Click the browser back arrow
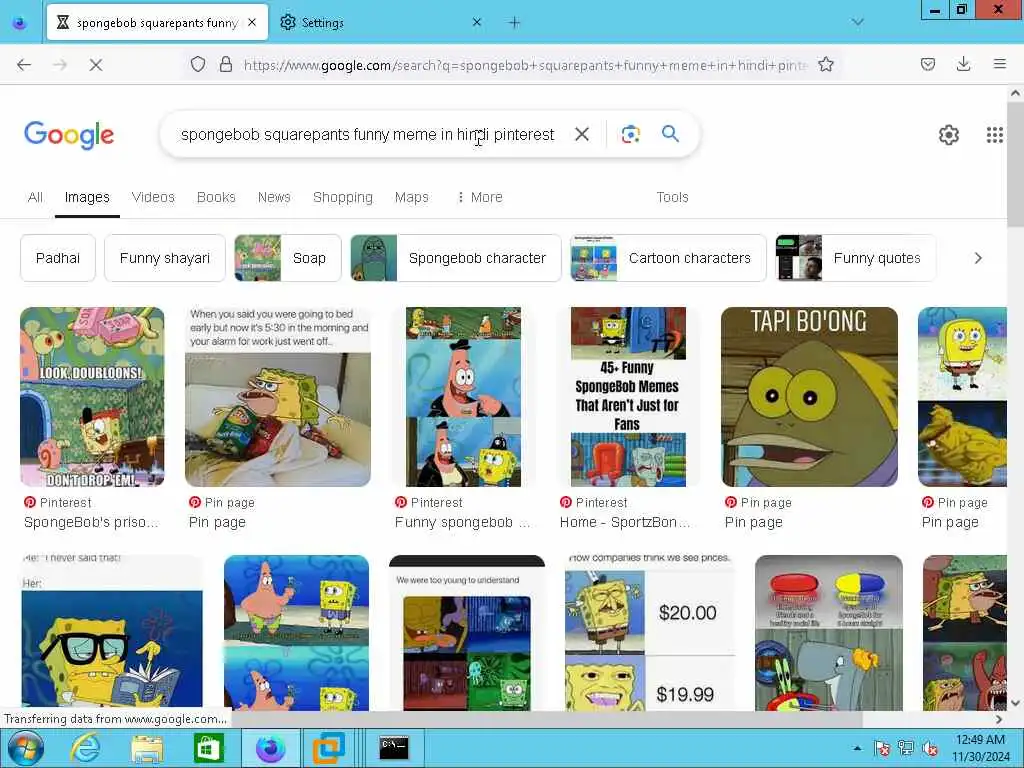The height and width of the screenshot is (768, 1024). (x=24, y=65)
